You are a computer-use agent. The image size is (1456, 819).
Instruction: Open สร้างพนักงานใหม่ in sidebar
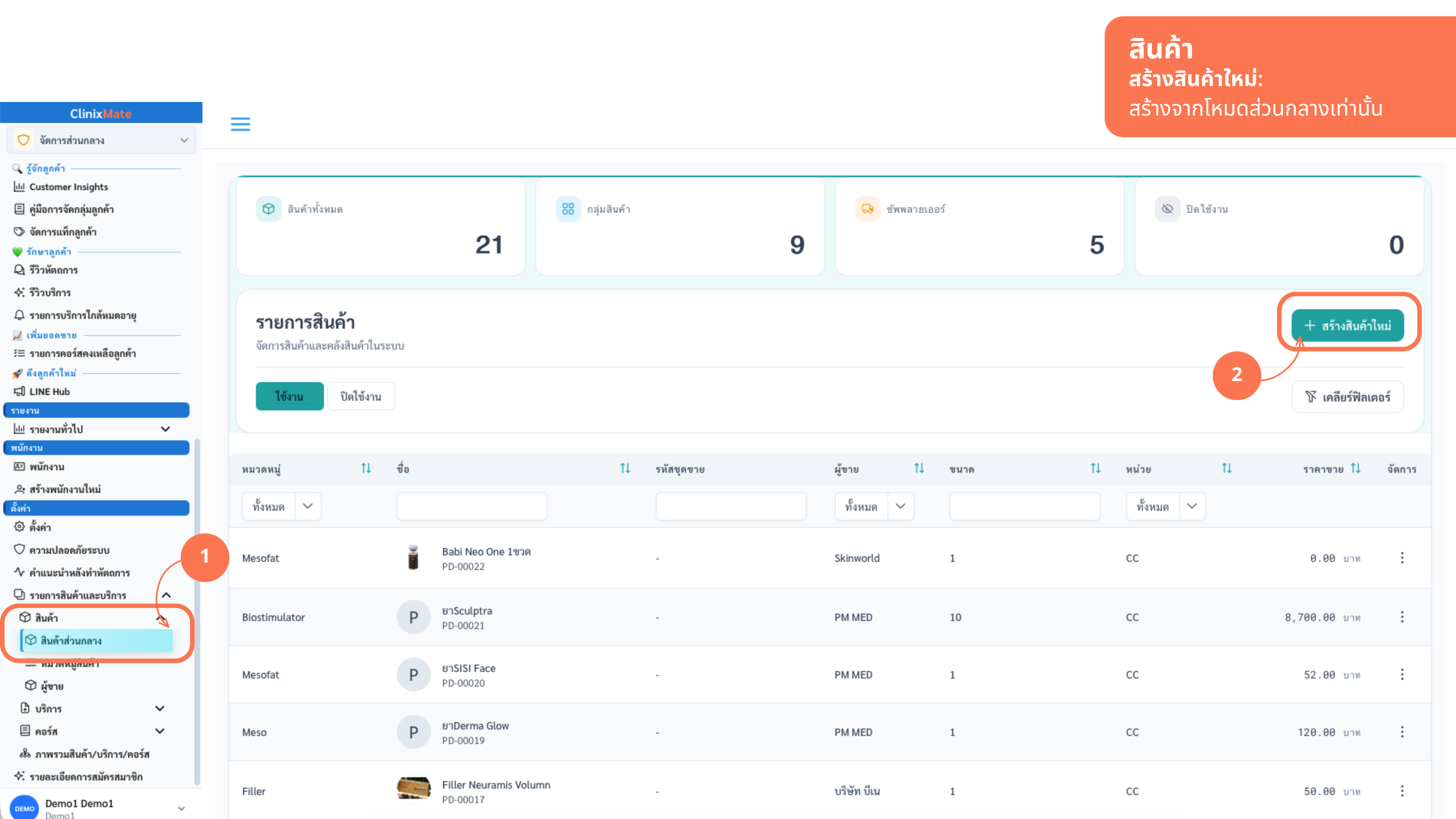pos(58,489)
